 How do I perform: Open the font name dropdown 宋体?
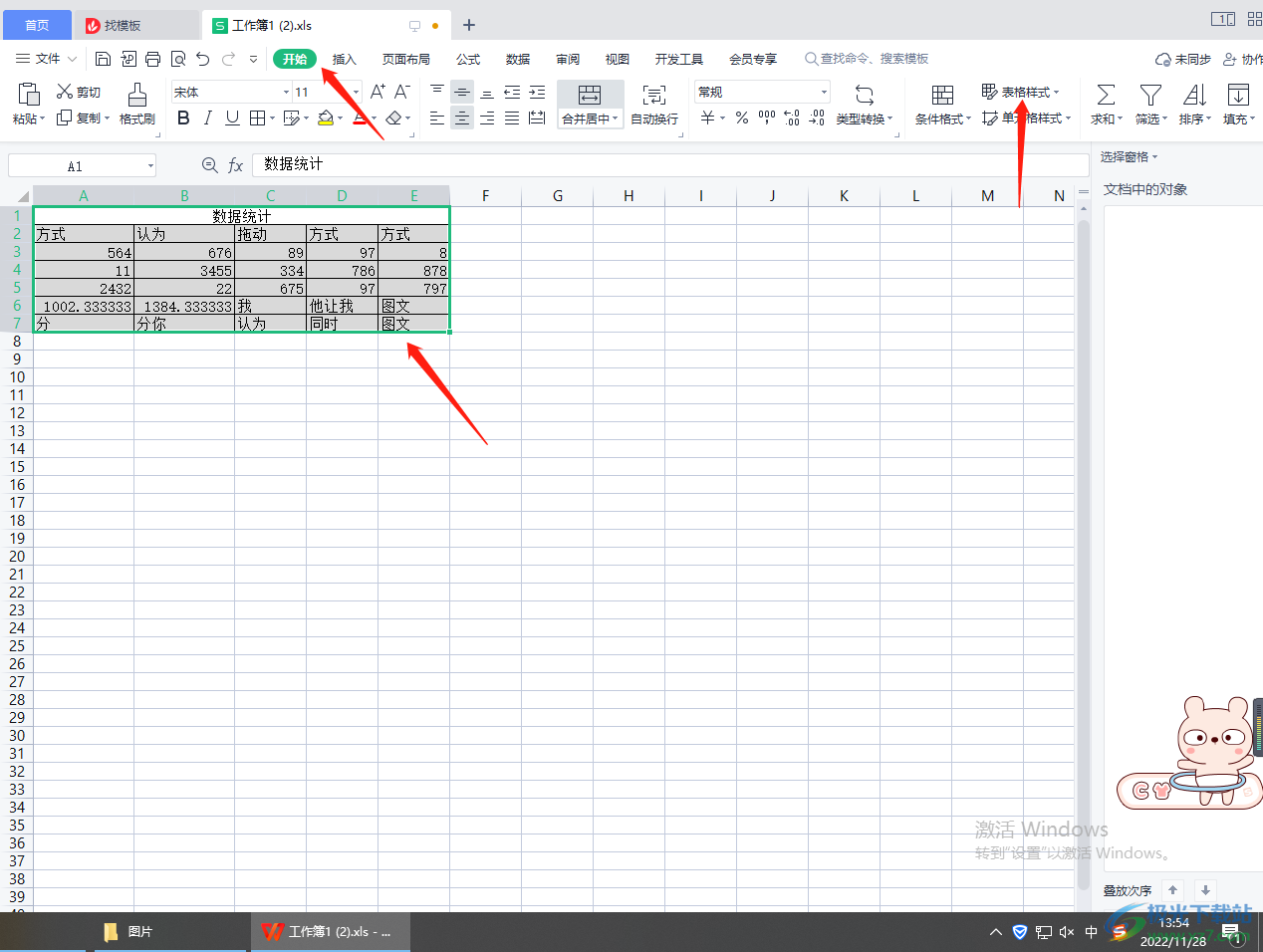coord(286,92)
